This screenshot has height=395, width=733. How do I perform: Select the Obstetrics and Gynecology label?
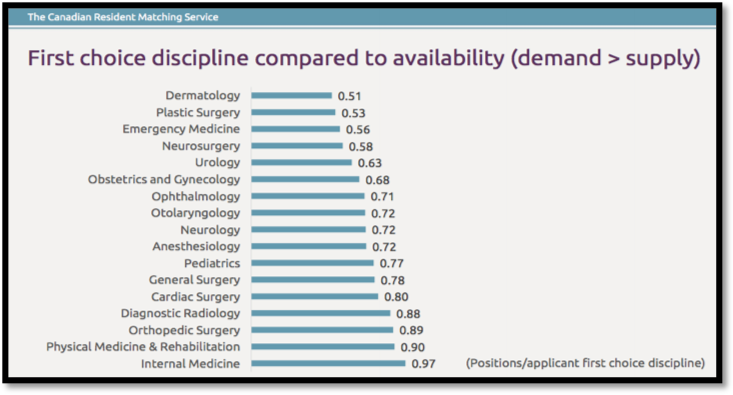[164, 180]
